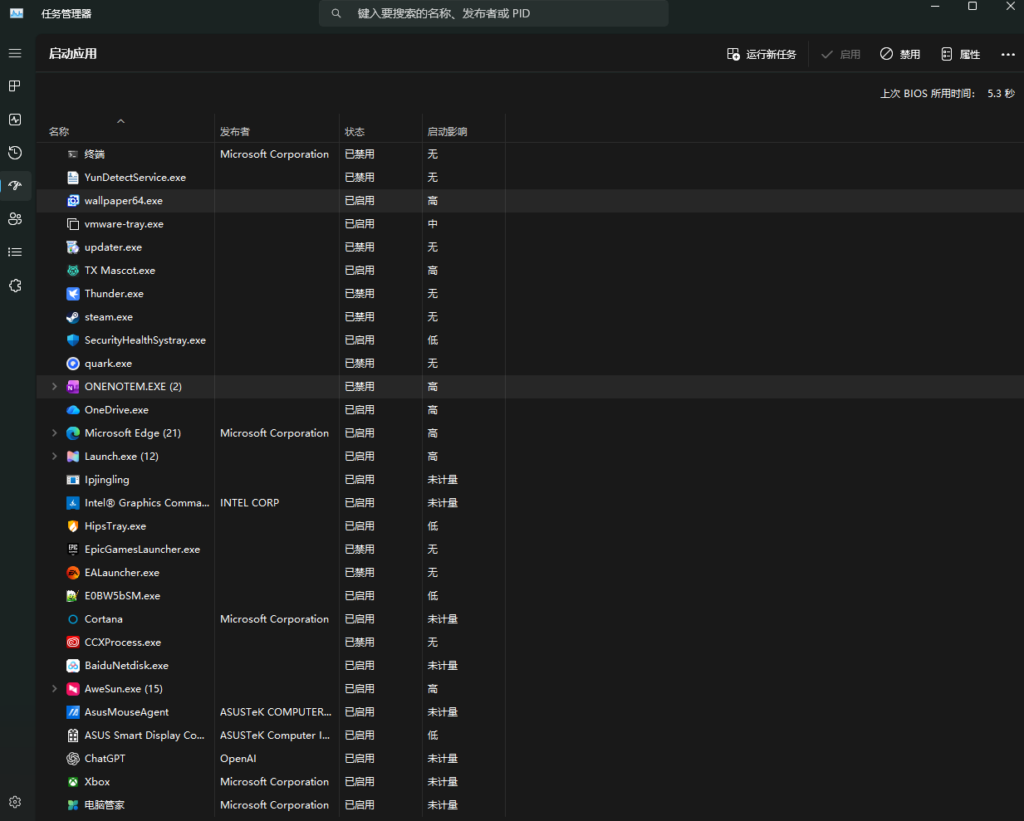Open the Performance page in sidebar
Image resolution: width=1024 pixels, height=821 pixels.
point(15,119)
